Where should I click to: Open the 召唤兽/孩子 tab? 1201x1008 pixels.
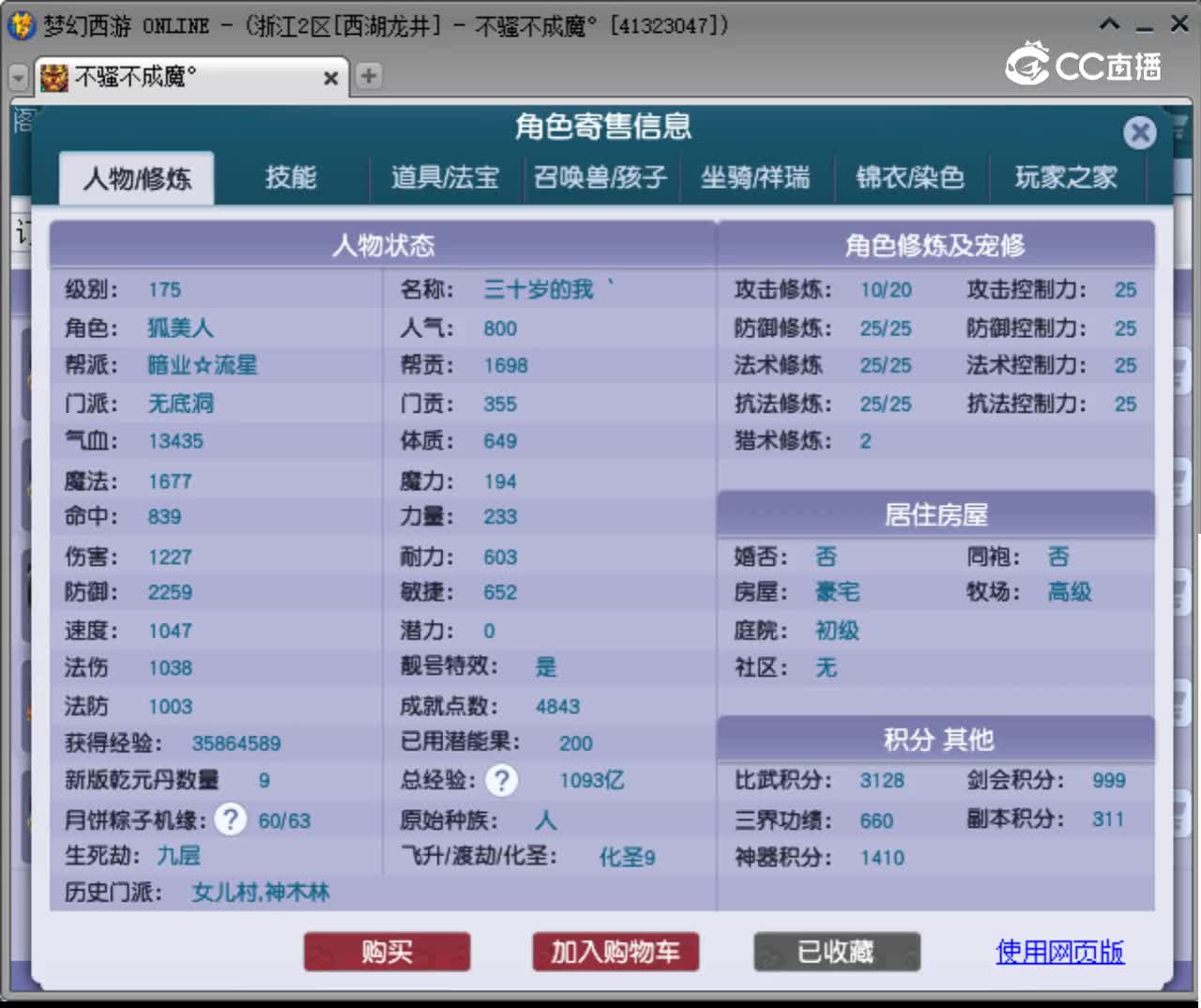[x=600, y=177]
